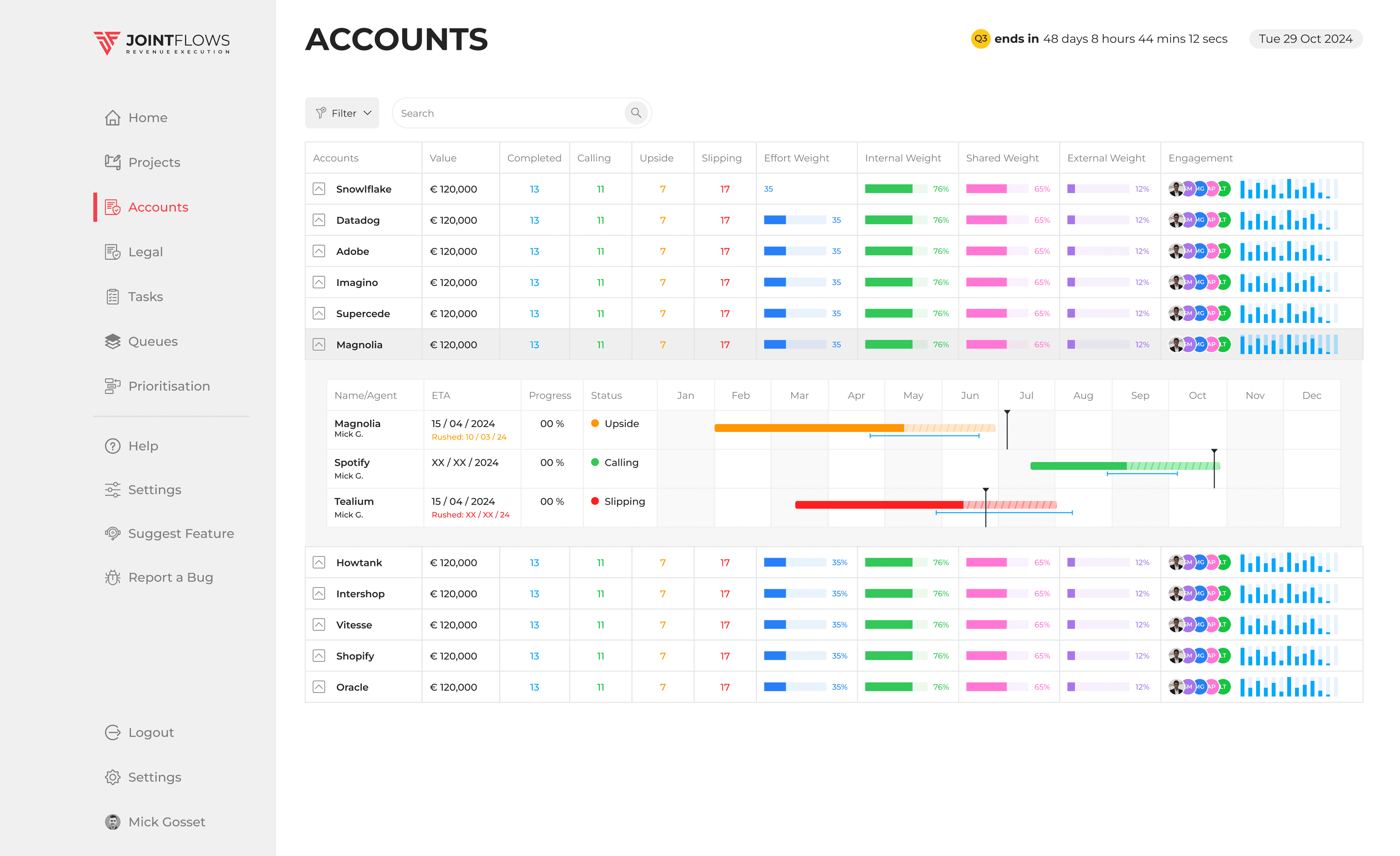Click the magnifier search icon
The width and height of the screenshot is (1400, 856).
pyautogui.click(x=636, y=113)
